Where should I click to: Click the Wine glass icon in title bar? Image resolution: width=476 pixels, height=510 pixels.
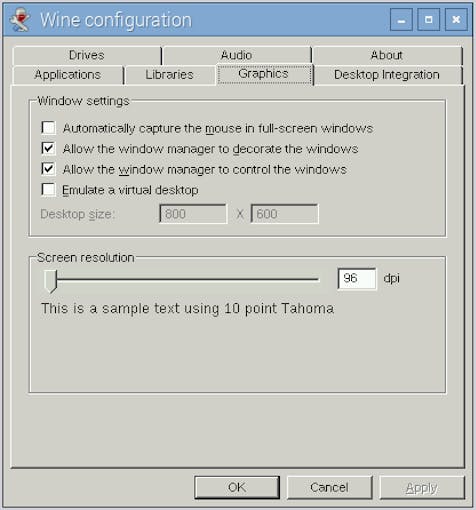(x=20, y=20)
